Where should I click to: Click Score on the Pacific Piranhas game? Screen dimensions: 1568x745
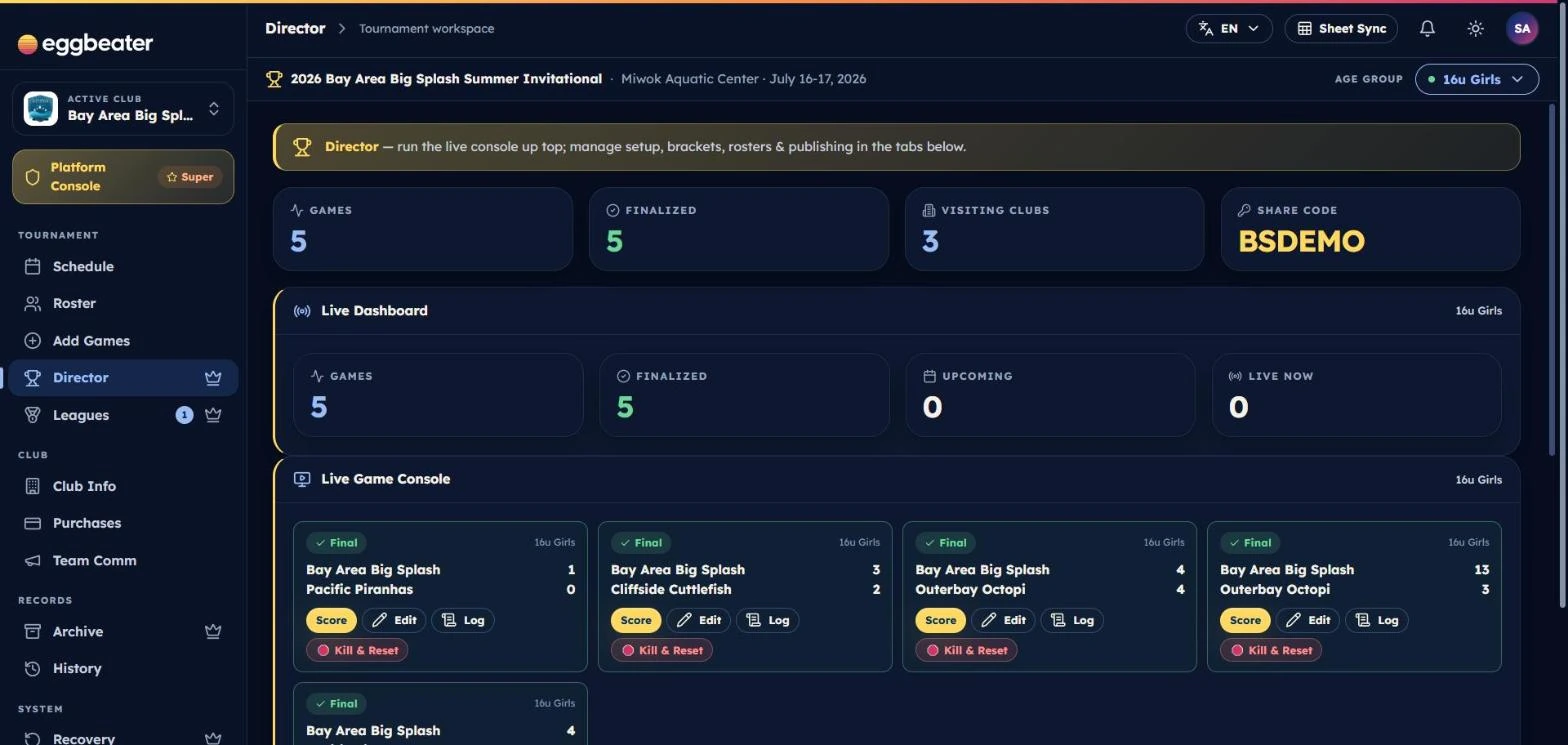(x=331, y=620)
